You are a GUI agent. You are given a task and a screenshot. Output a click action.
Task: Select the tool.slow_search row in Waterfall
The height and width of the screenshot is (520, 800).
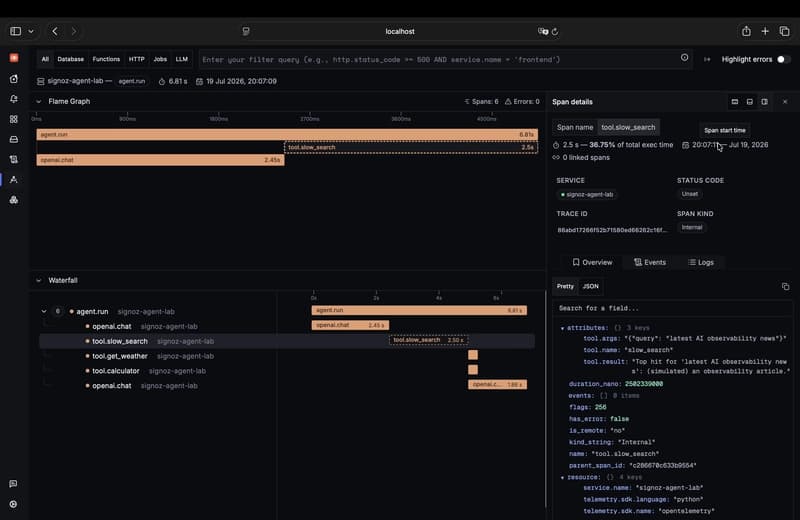(x=287, y=341)
